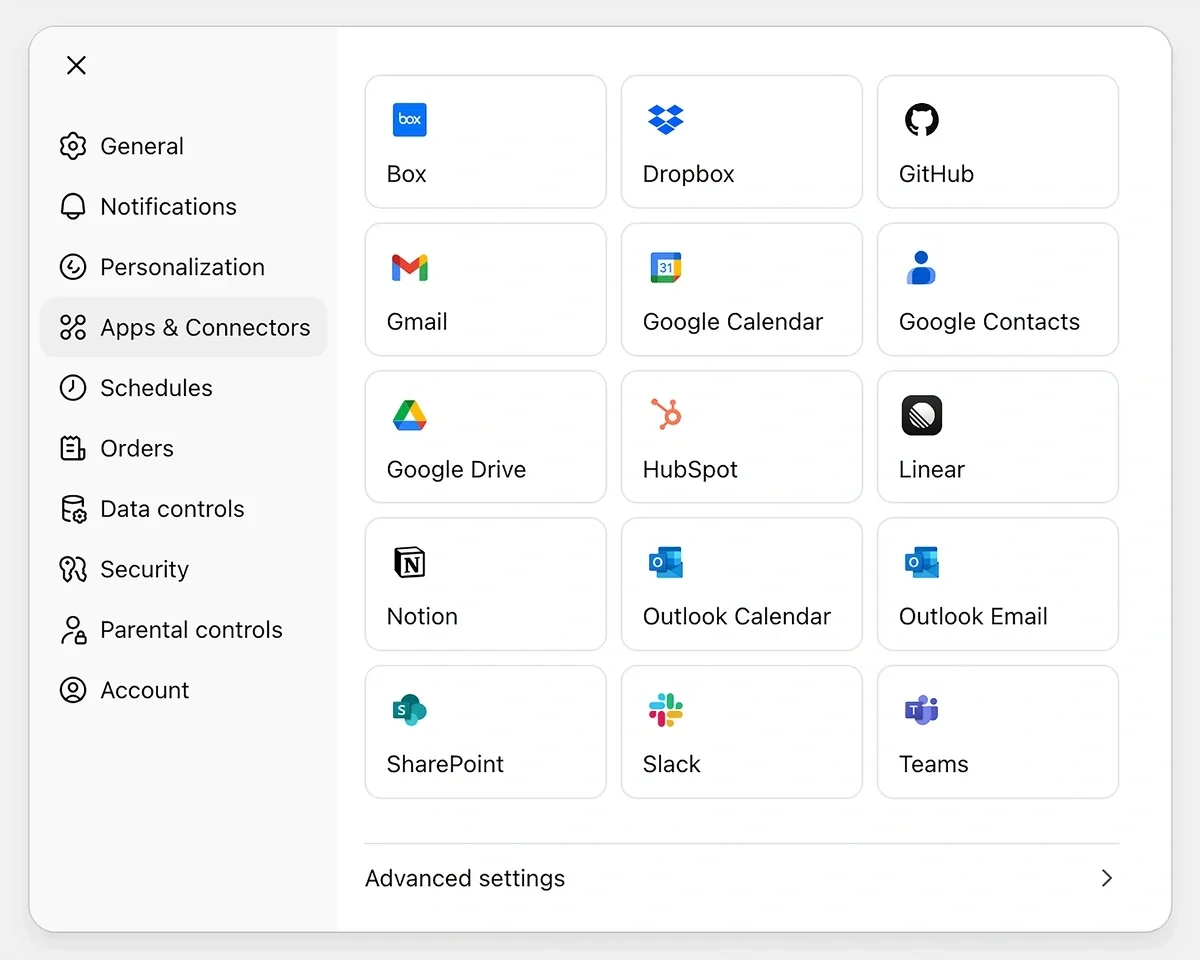Go to Parental controls

pos(190,629)
